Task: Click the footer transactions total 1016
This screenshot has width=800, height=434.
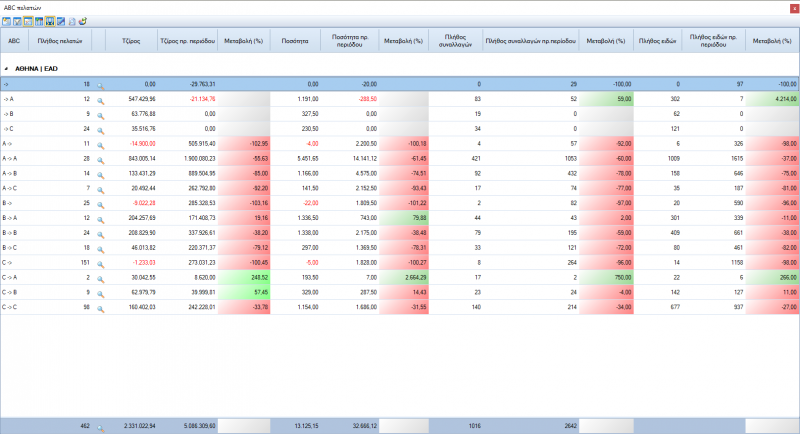Action: pyautogui.click(x=474, y=426)
